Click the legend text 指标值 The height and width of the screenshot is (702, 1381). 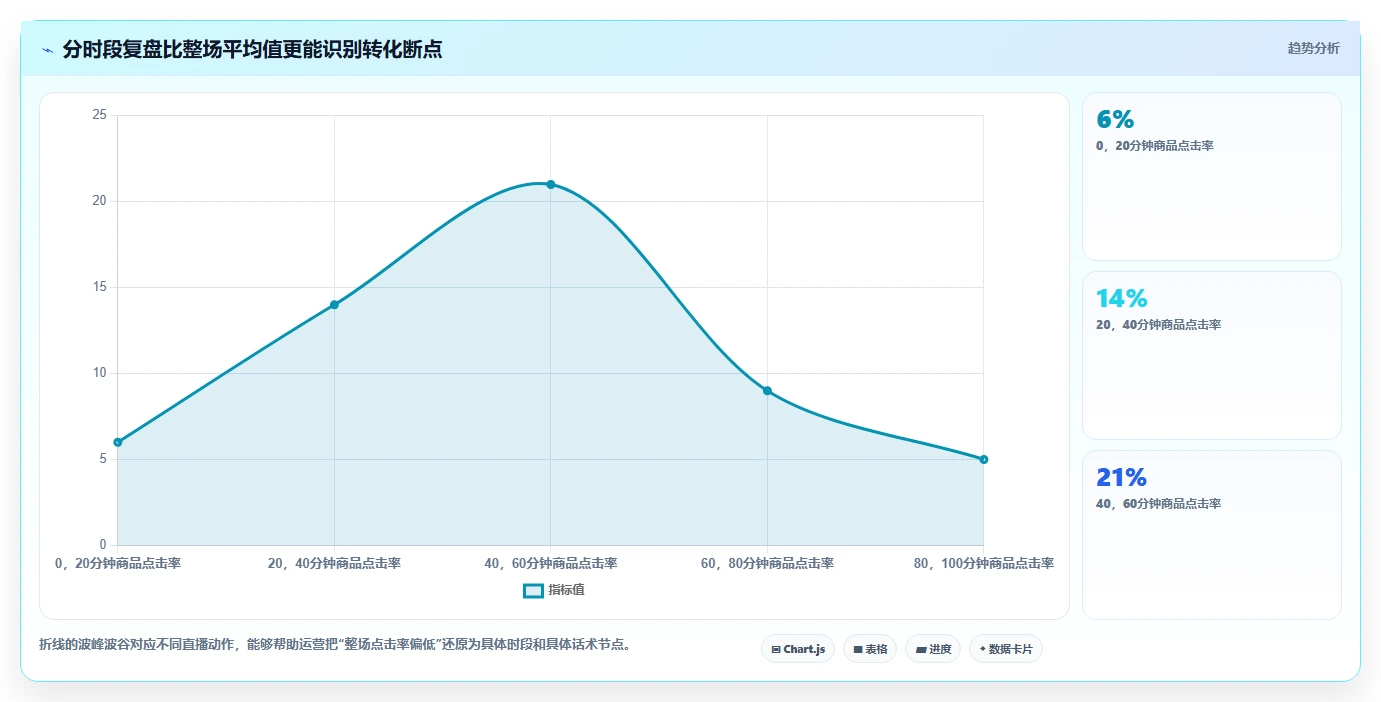point(566,591)
